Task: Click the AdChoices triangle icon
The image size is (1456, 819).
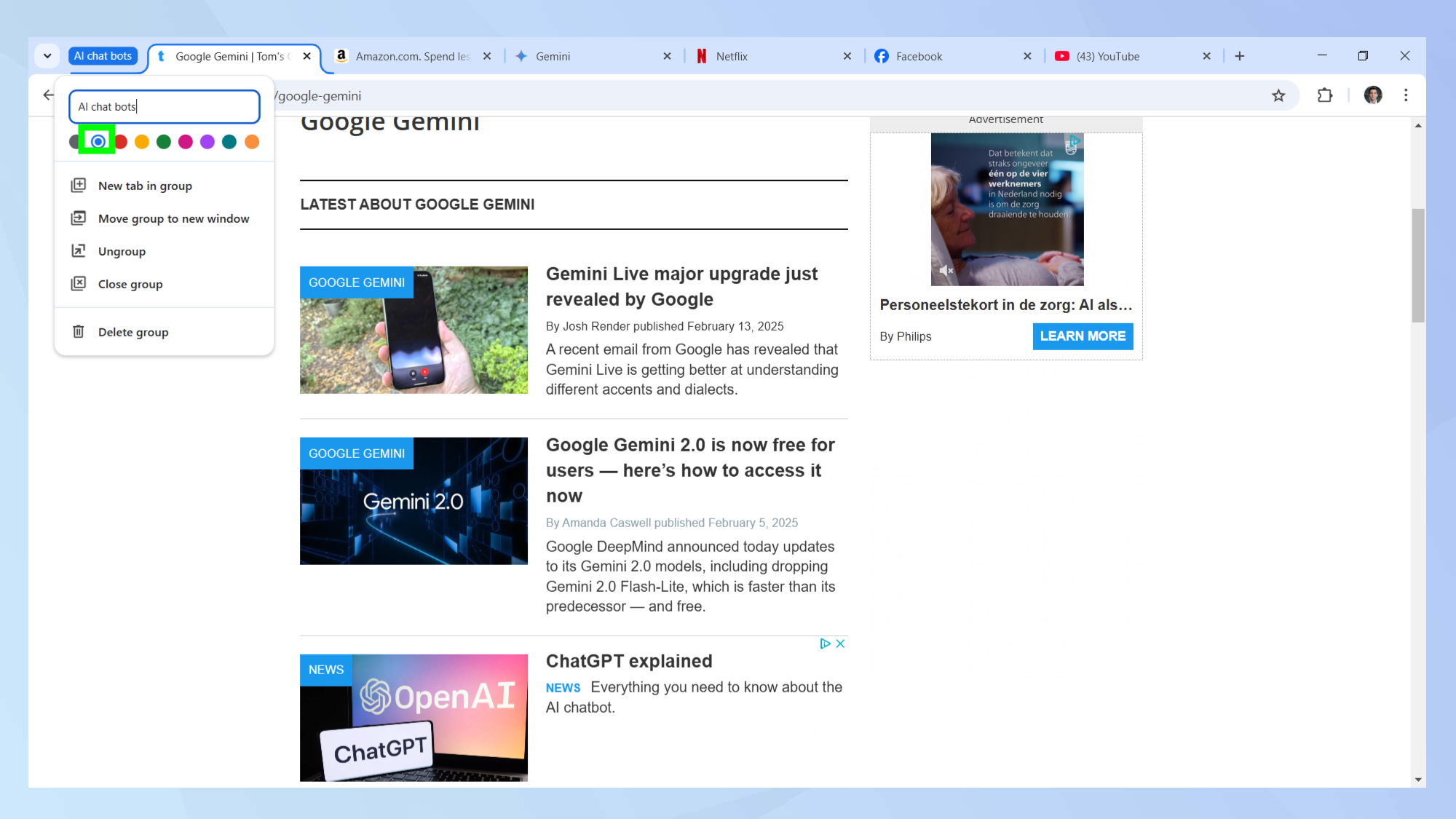Action: tap(825, 644)
